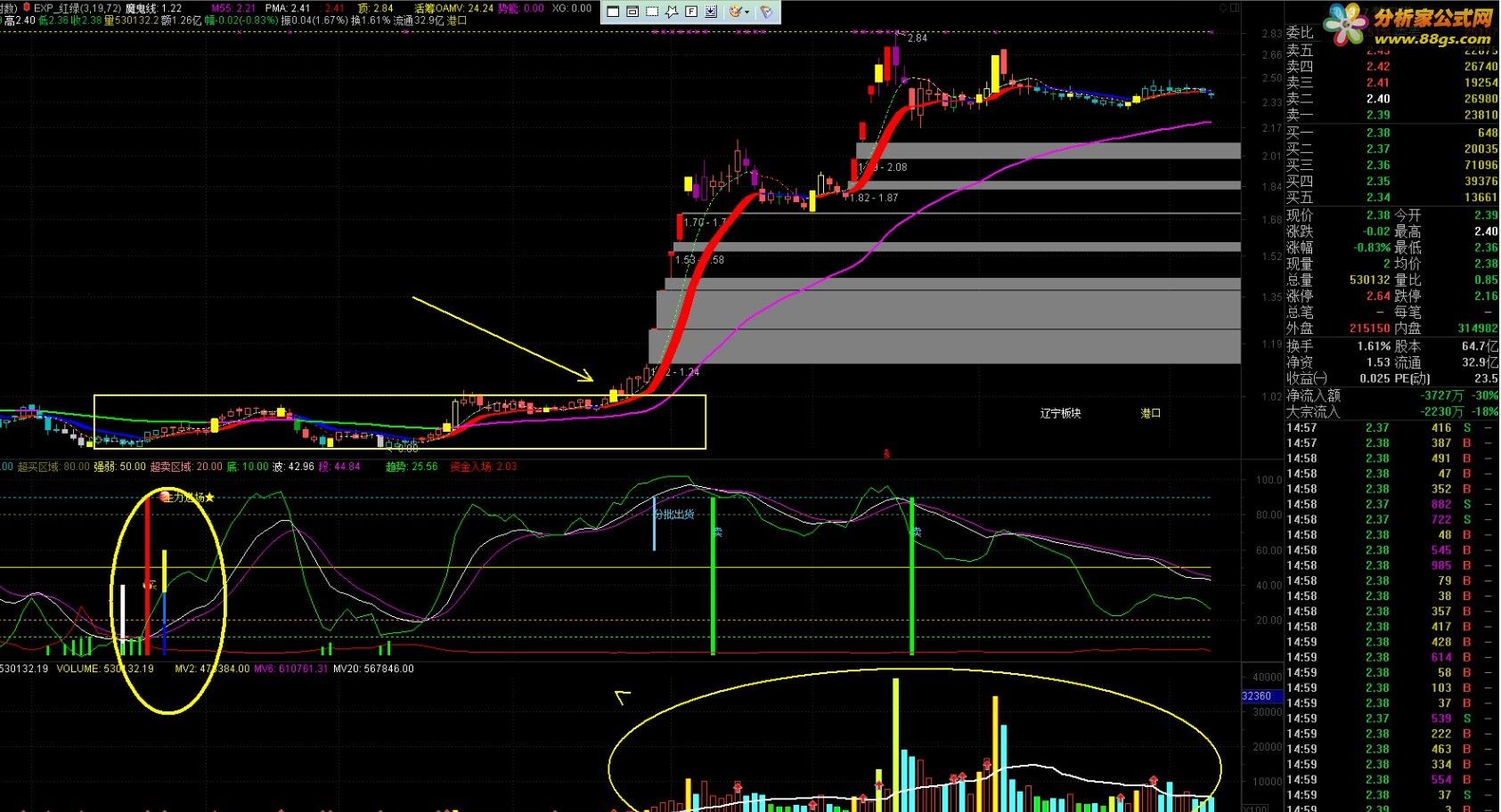The width and height of the screenshot is (1501, 812).
Task: Click the 净流入额 -3727万 row
Action: coord(1391,395)
